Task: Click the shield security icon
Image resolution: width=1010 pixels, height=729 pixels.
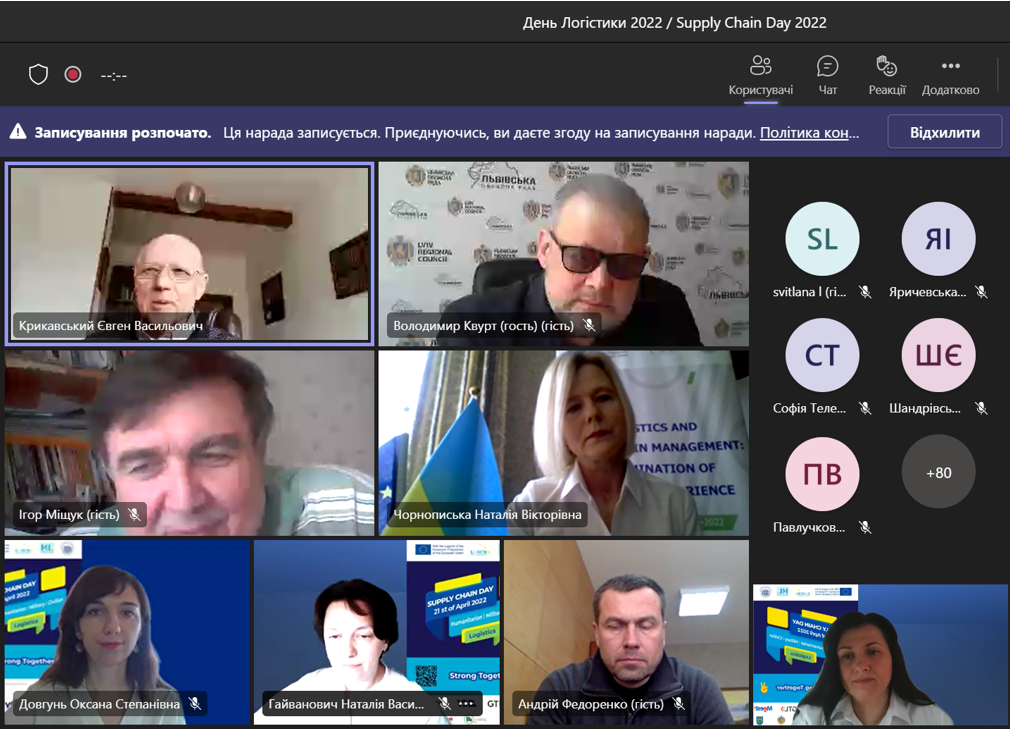Action: click(38, 75)
